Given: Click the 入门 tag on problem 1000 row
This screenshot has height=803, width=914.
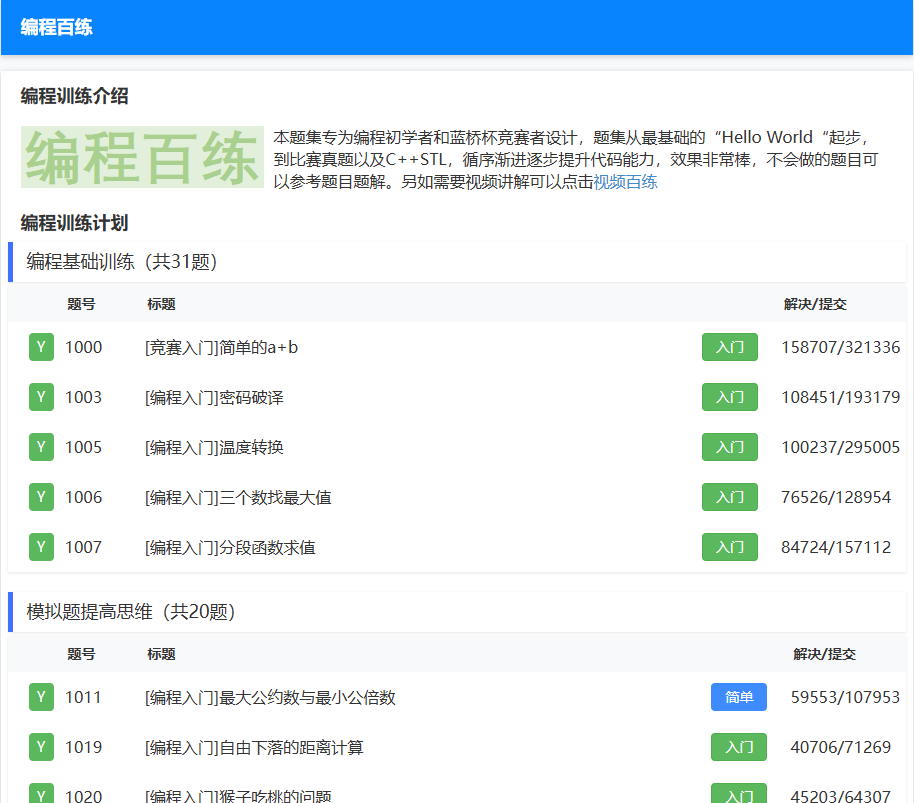Looking at the screenshot, I should [730, 347].
